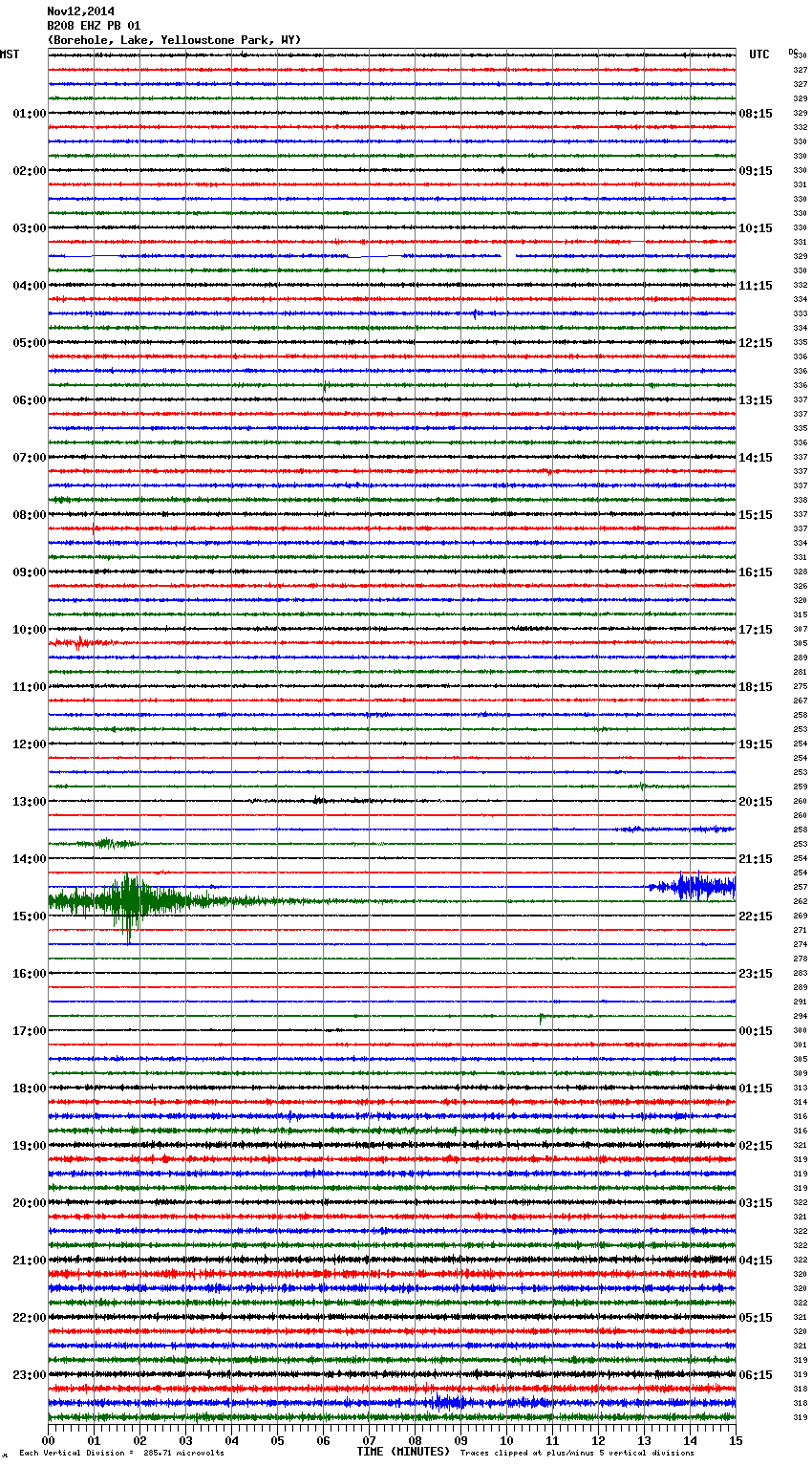The height and width of the screenshot is (1466, 812).
Task: Select the 19:00 MST time label
Action: coord(30,1146)
